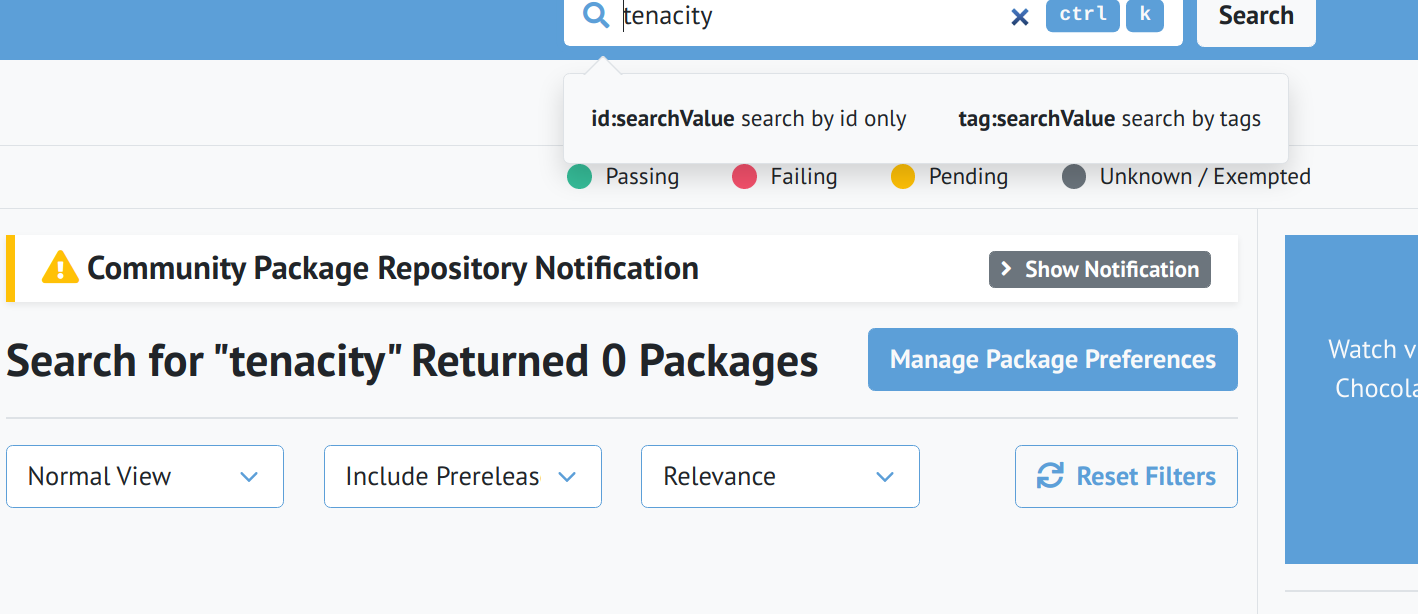Click the magnifying glass search icon
Viewport: 1418px width, 614px height.
coord(596,16)
